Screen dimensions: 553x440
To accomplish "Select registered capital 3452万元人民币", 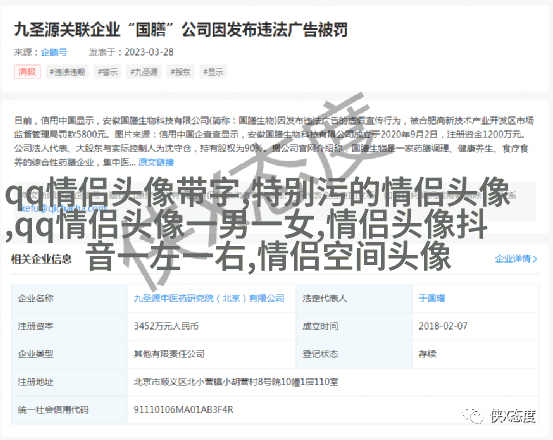I will 166,326.
